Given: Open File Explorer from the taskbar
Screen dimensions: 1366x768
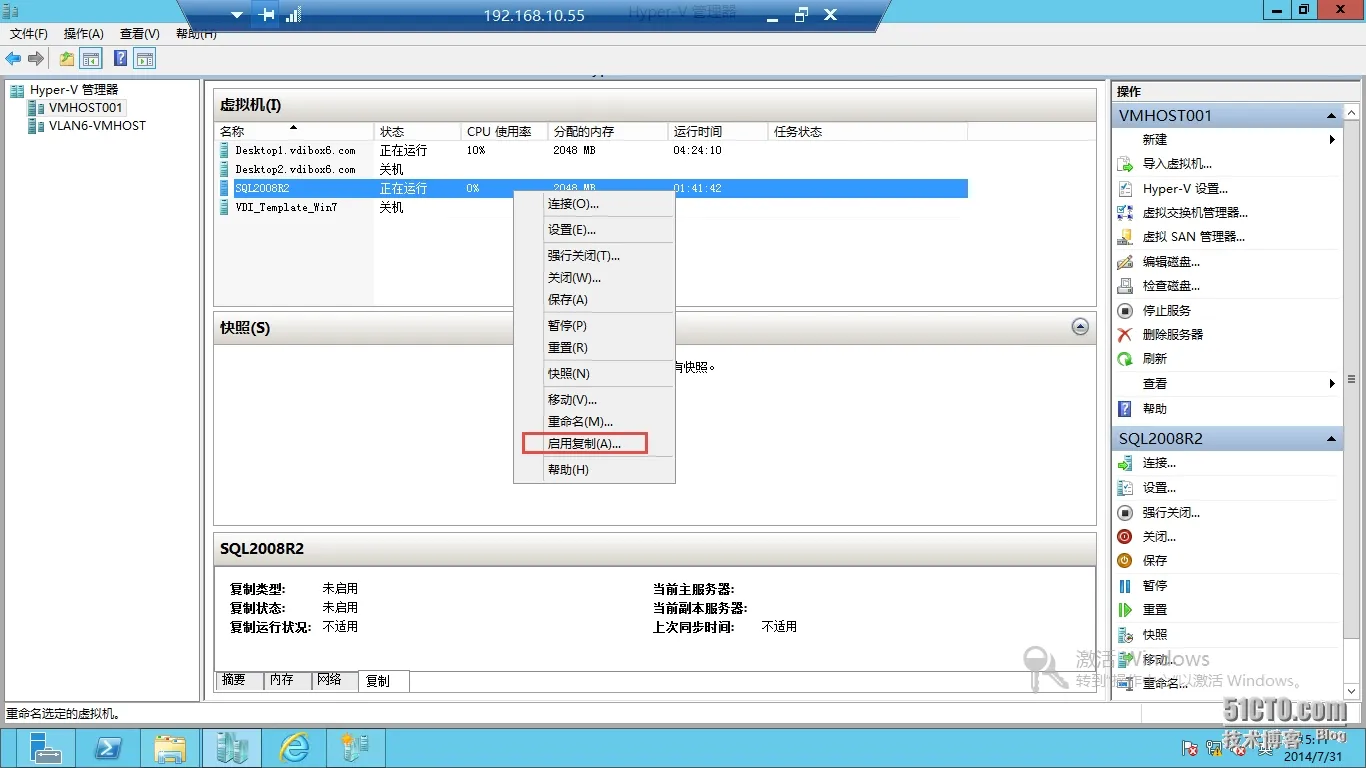Looking at the screenshot, I should click(x=170, y=748).
